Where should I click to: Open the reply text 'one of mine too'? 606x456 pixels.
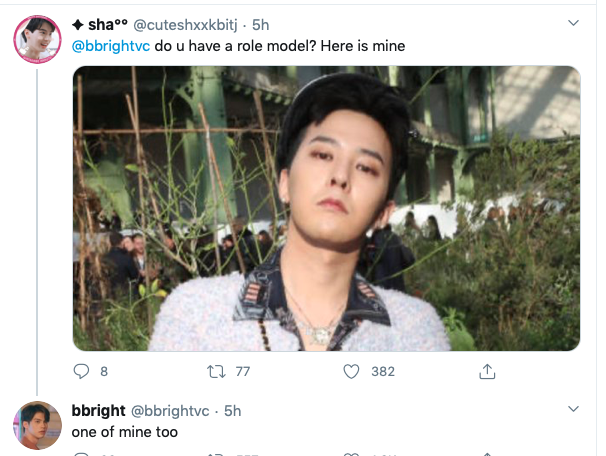coord(124,432)
